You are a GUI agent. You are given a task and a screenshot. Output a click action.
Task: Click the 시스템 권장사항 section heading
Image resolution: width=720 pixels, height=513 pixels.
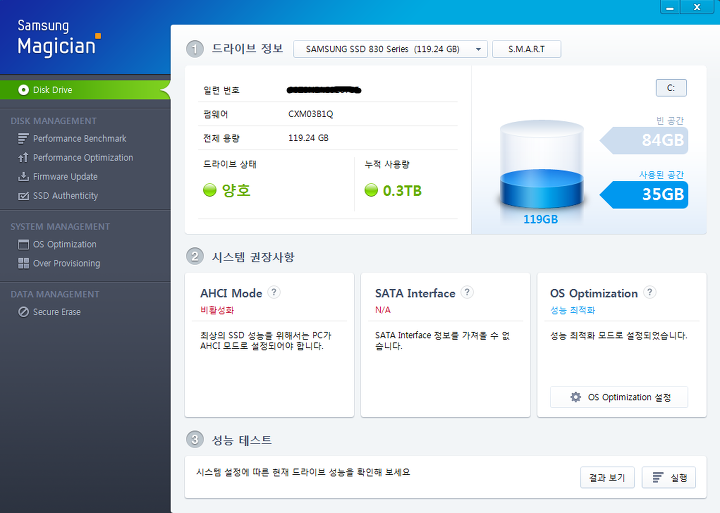coord(253,257)
